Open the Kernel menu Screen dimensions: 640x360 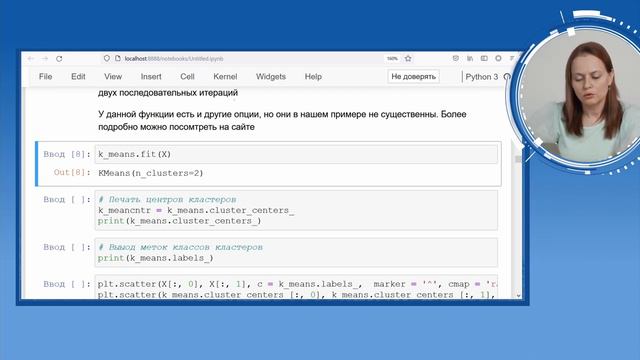[x=225, y=77]
